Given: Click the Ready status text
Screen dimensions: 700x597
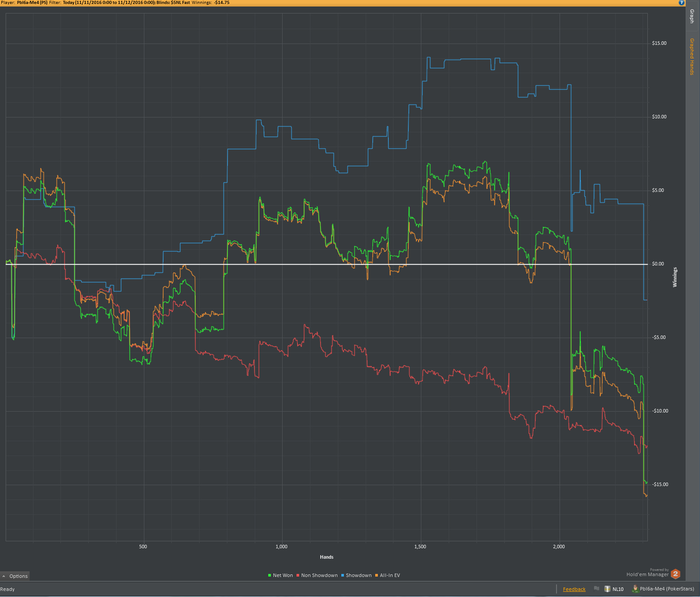Looking at the screenshot, I should point(8,589).
